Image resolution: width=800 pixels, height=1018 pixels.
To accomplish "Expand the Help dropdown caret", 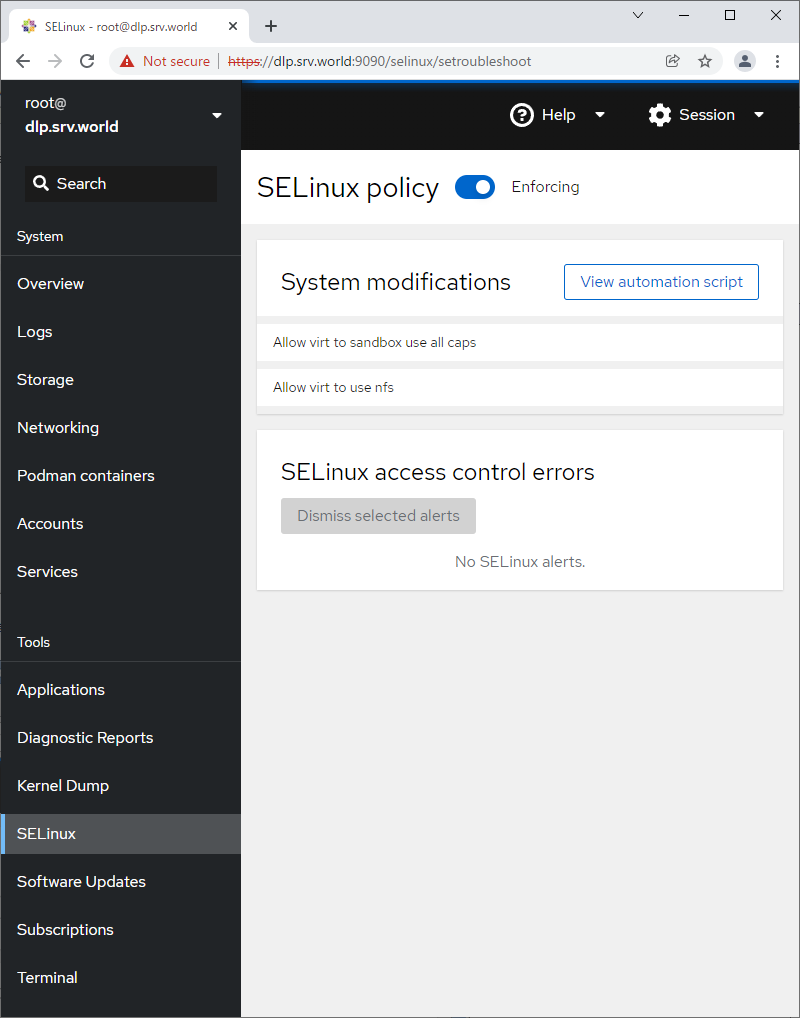I will point(600,115).
